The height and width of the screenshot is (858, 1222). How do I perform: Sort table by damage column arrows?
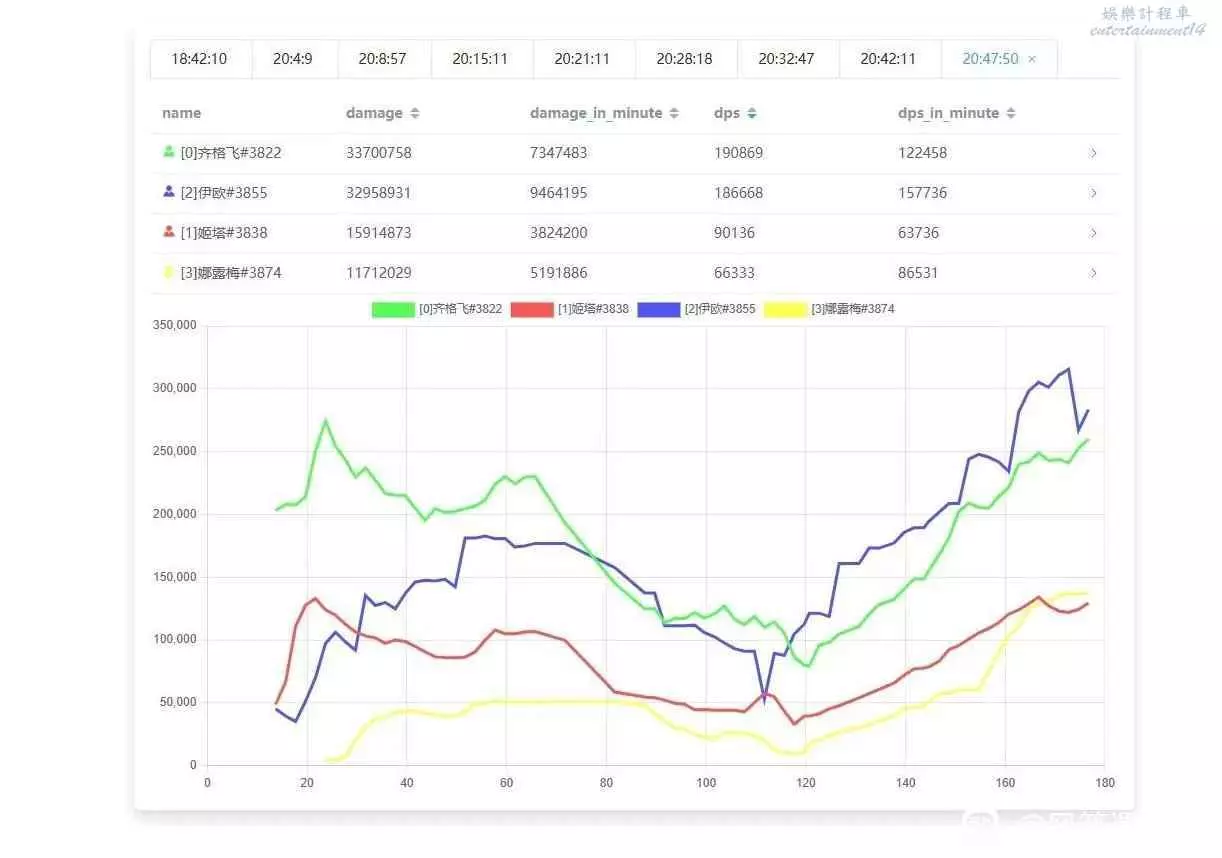tap(415, 114)
